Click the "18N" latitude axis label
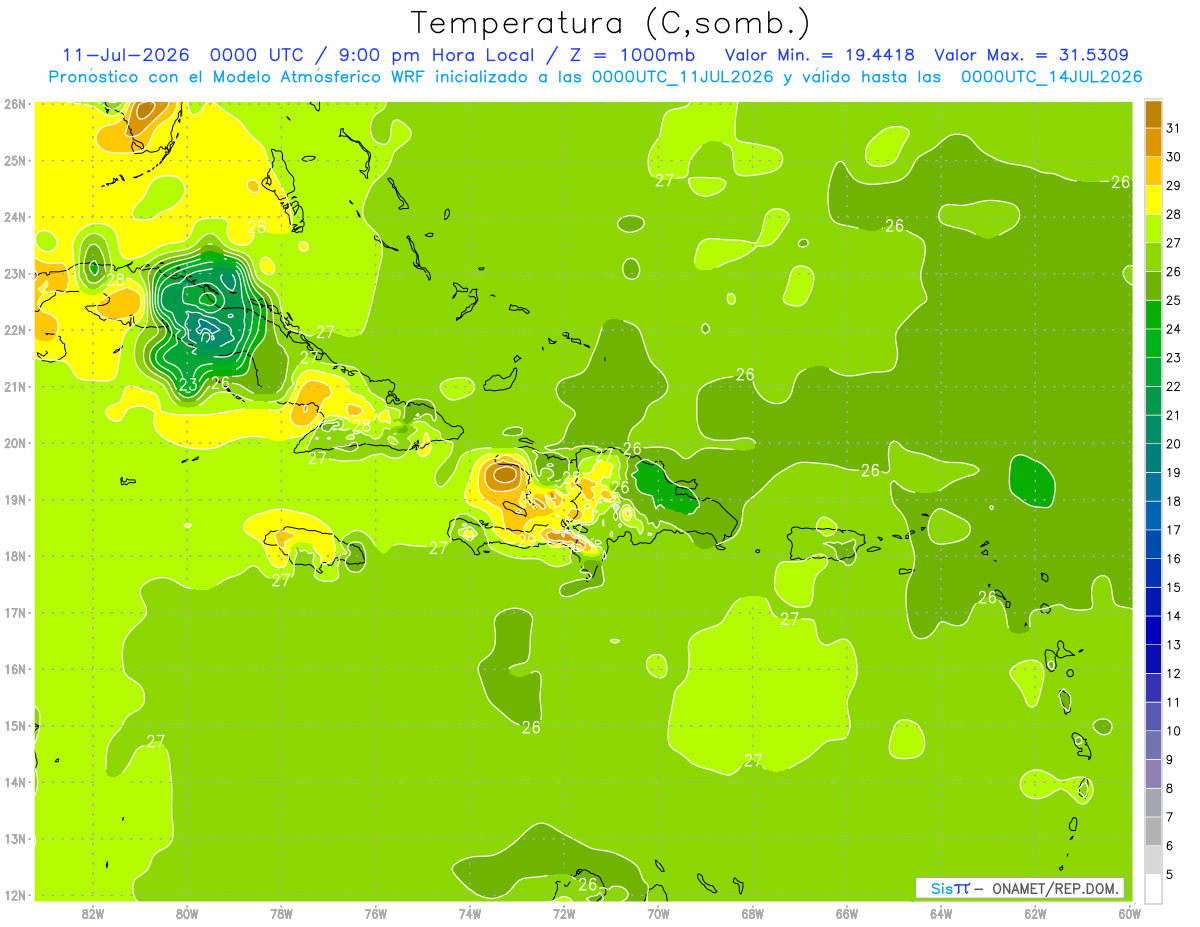The image size is (1200, 927). (14, 556)
